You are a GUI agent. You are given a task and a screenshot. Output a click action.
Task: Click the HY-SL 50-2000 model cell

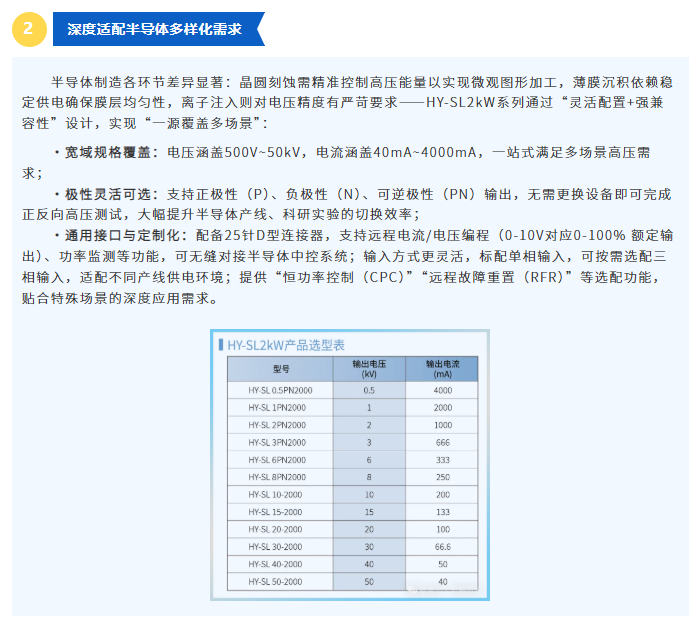[x=277, y=581]
